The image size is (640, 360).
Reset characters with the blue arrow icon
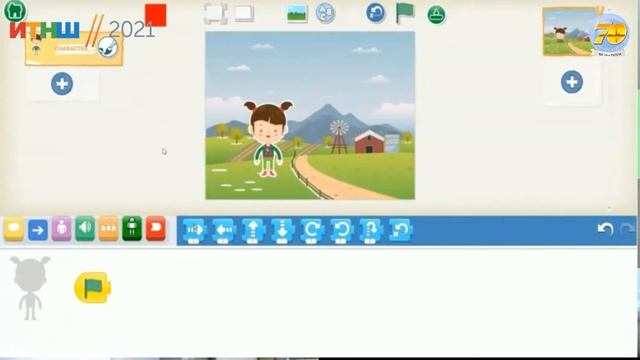click(x=375, y=13)
